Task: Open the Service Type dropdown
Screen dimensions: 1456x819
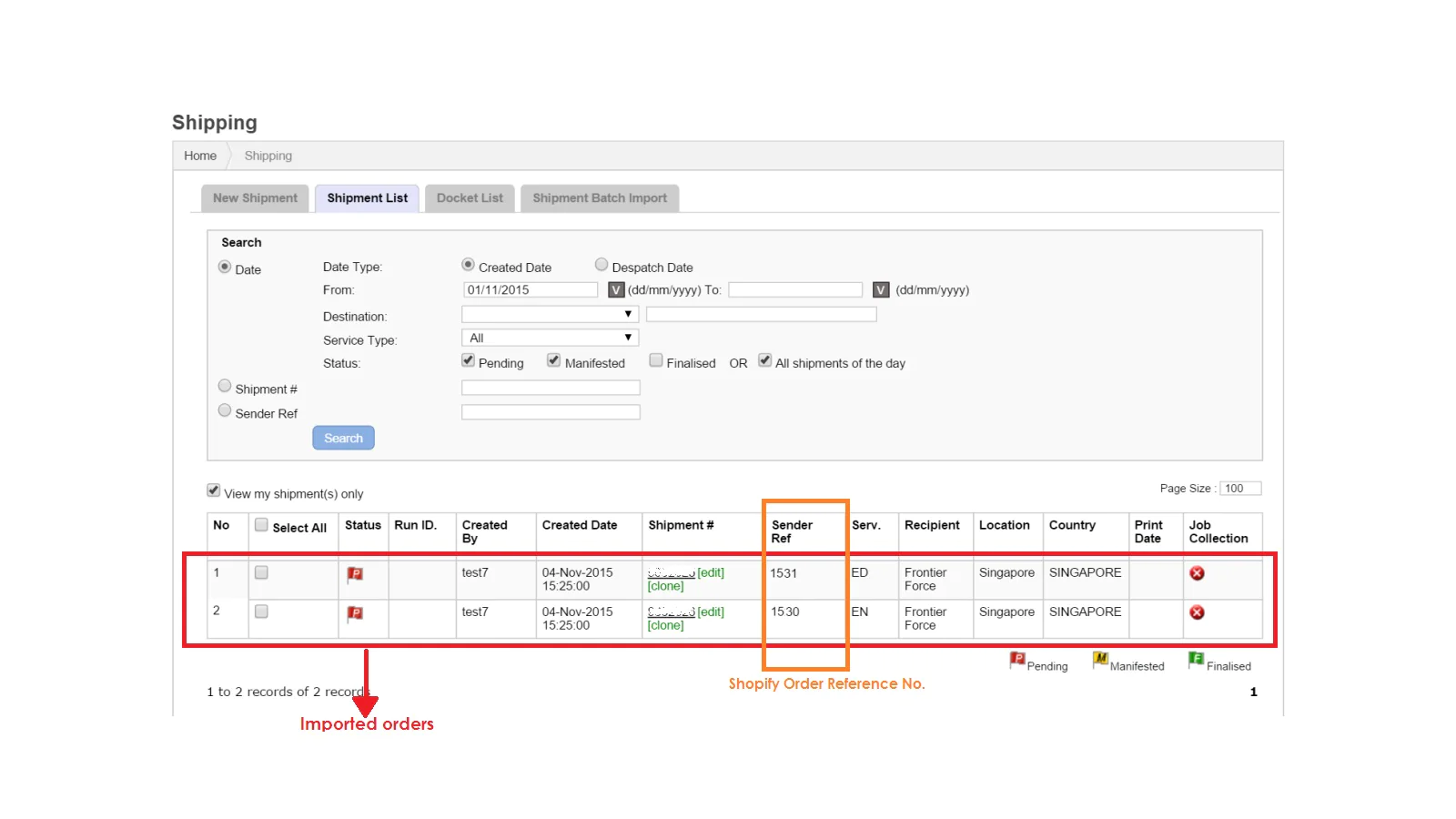Action: (x=550, y=338)
